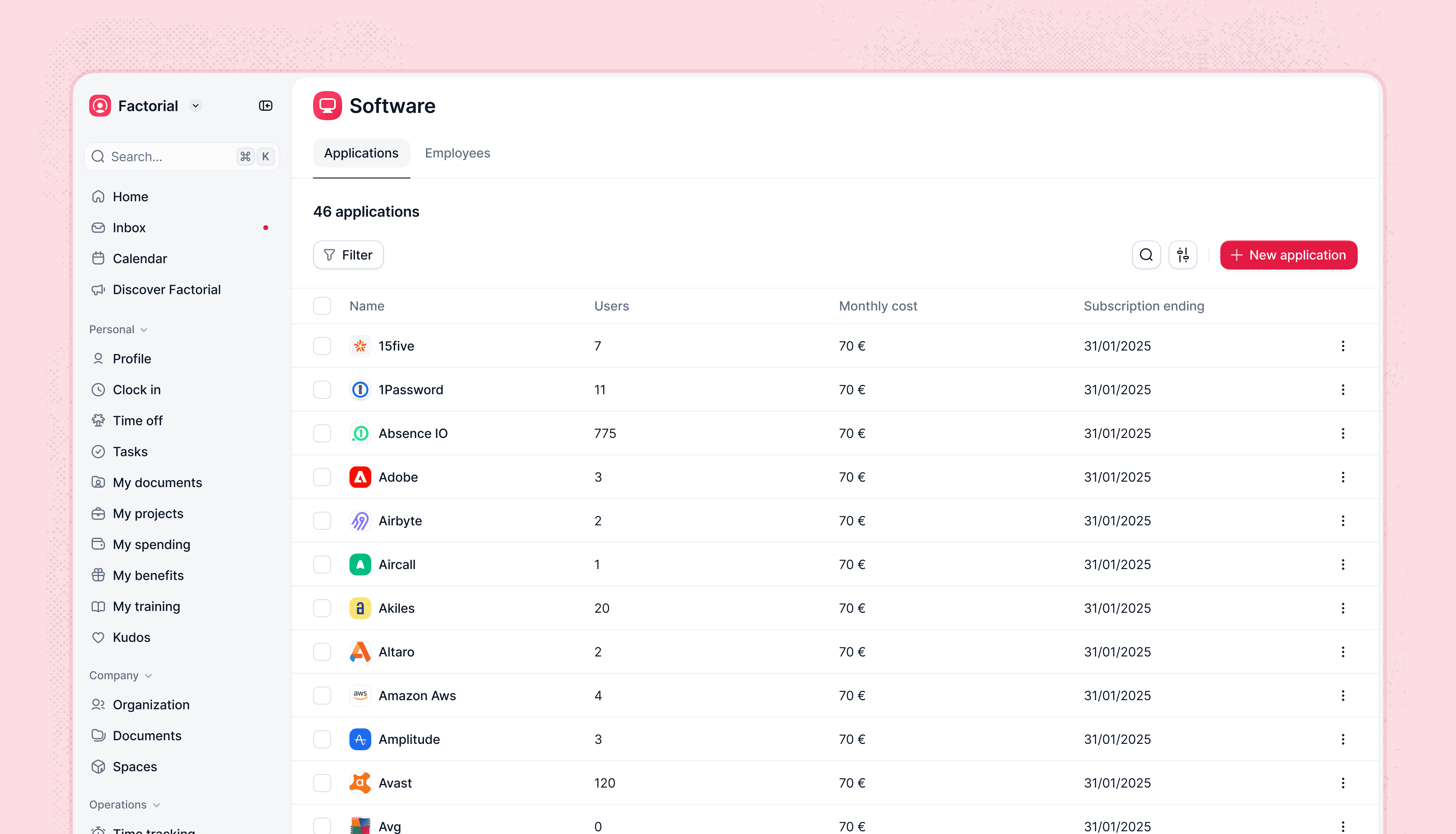Open the Aircall row three-dot menu

click(x=1343, y=565)
